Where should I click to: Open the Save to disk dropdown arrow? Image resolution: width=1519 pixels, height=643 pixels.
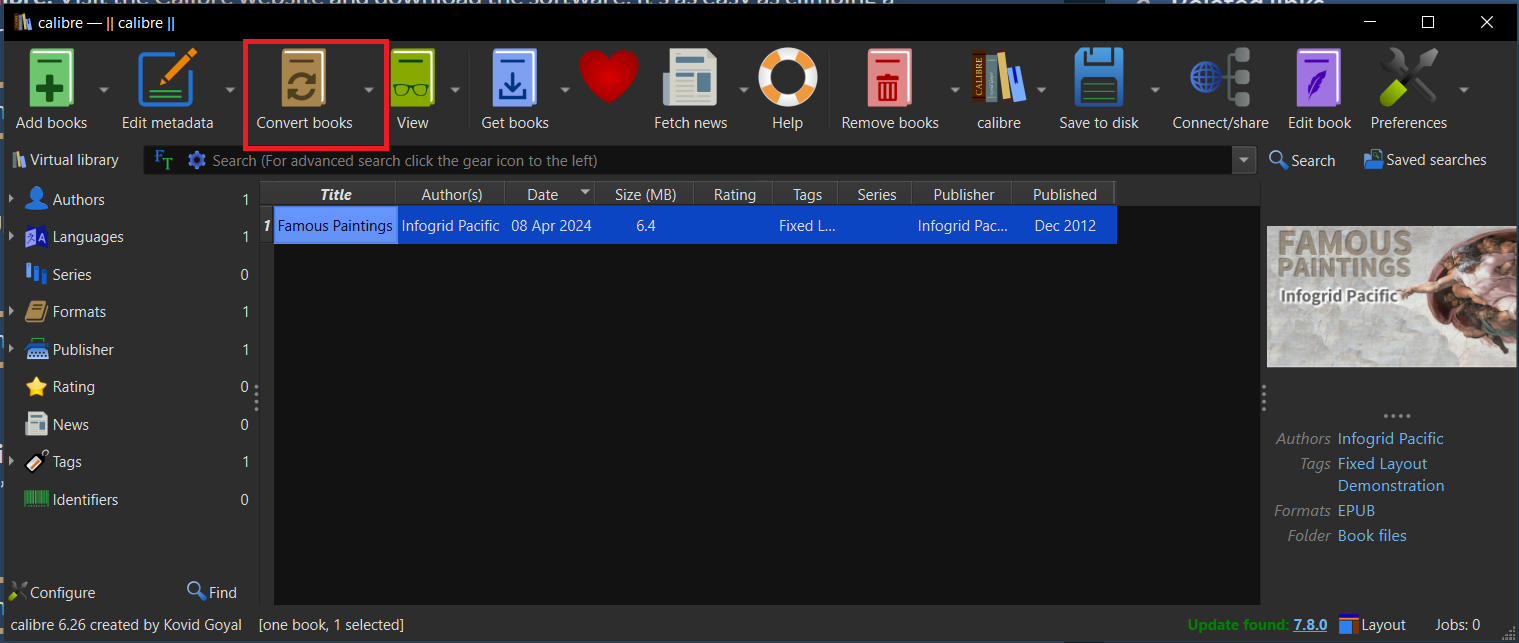click(1155, 90)
